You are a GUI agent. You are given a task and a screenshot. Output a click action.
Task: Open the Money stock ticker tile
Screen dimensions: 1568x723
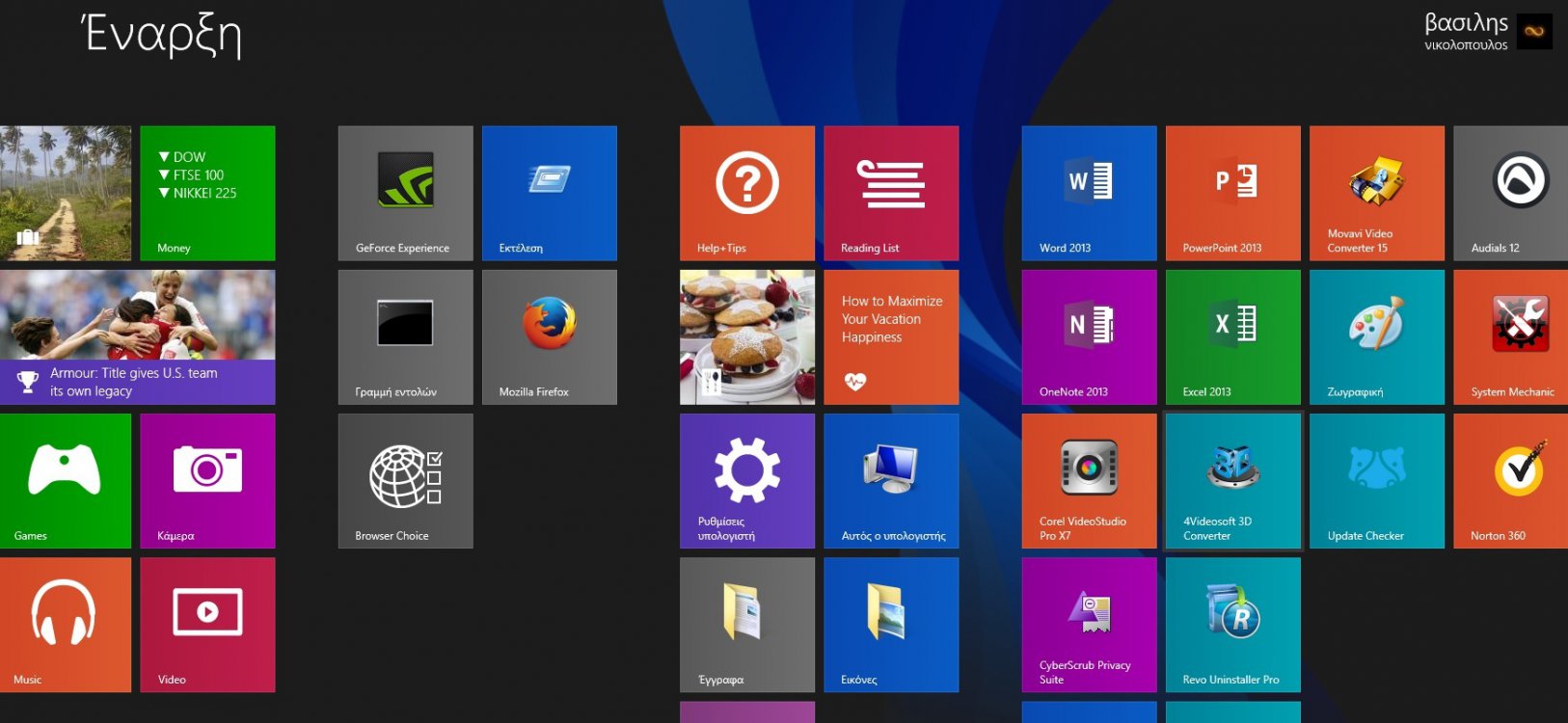click(207, 193)
